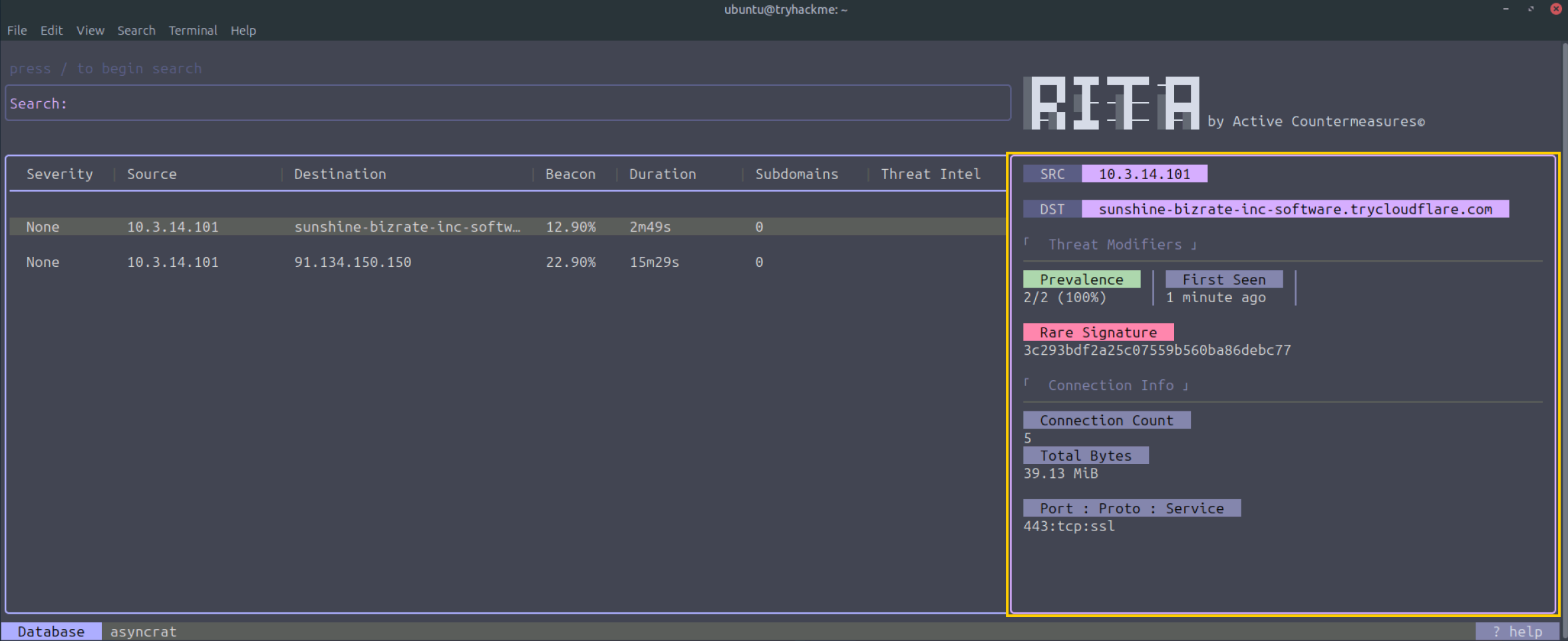Click the Threat Intel column header
Screen dimensions: 1568x641
pos(930,174)
